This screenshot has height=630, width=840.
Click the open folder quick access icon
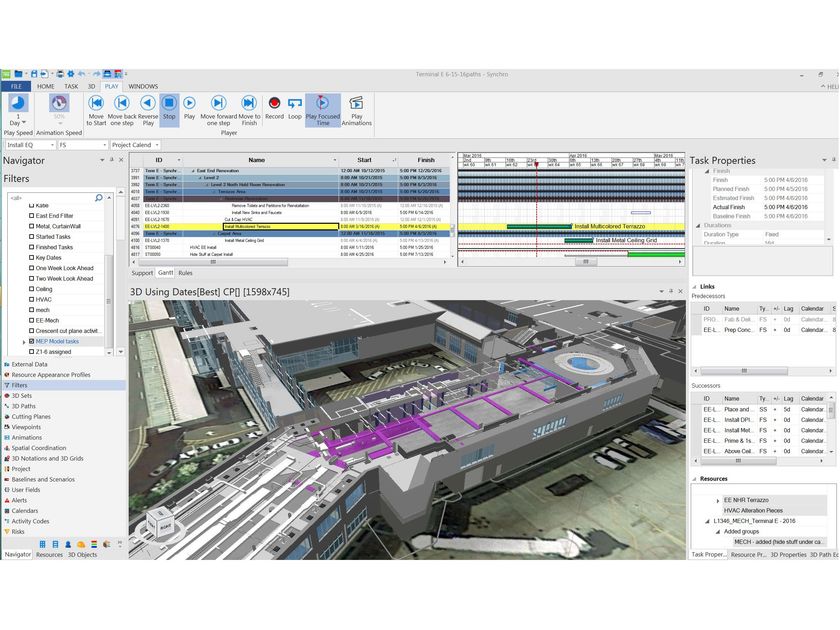point(18,74)
